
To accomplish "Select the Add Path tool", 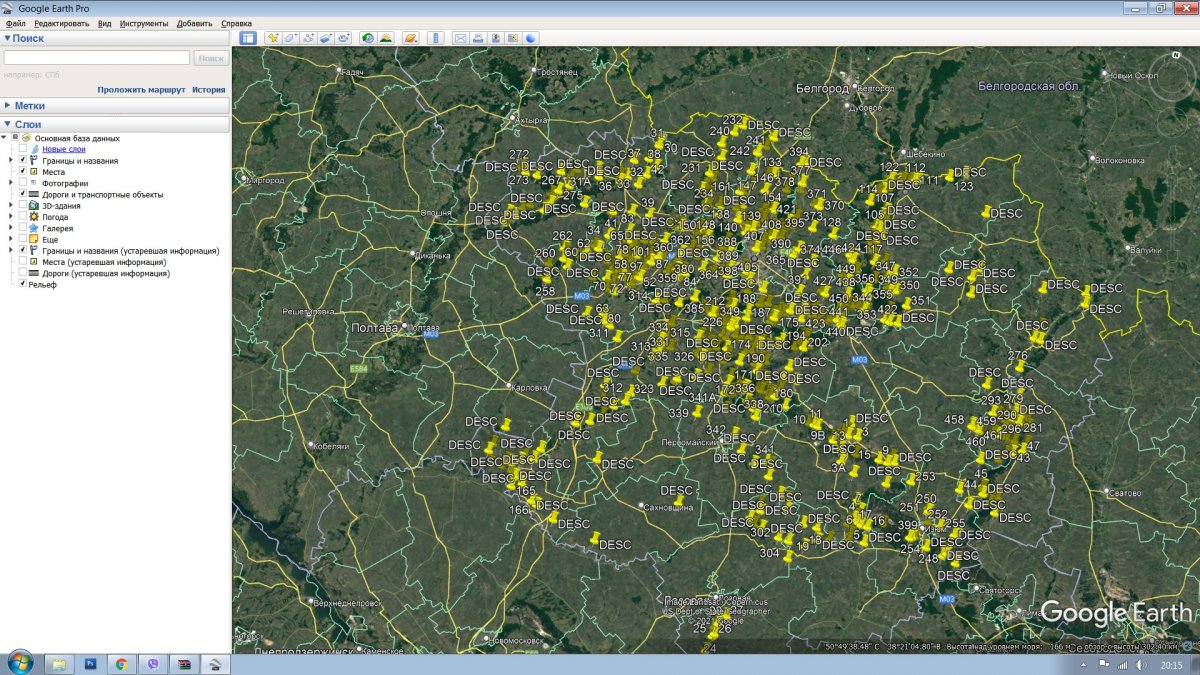I will pos(308,38).
